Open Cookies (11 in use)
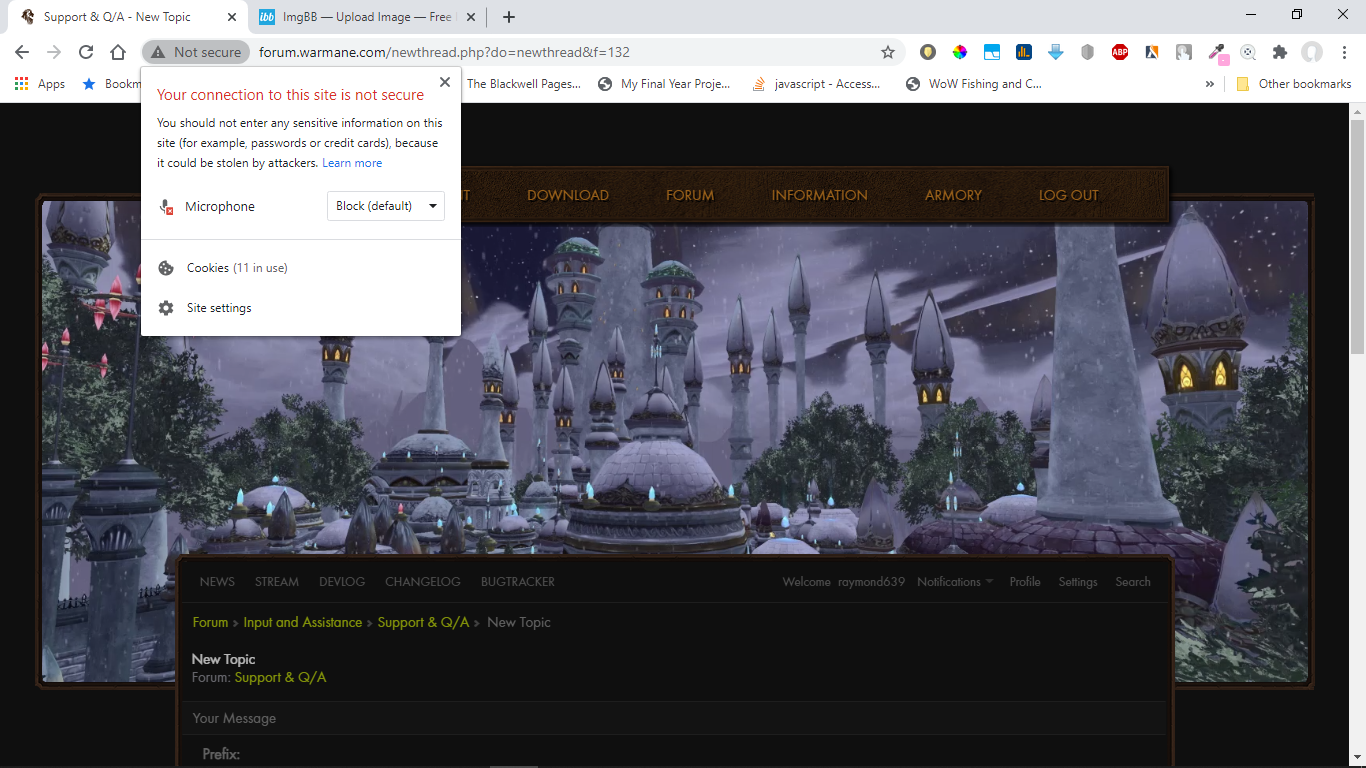The height and width of the screenshot is (768, 1366). point(301,268)
